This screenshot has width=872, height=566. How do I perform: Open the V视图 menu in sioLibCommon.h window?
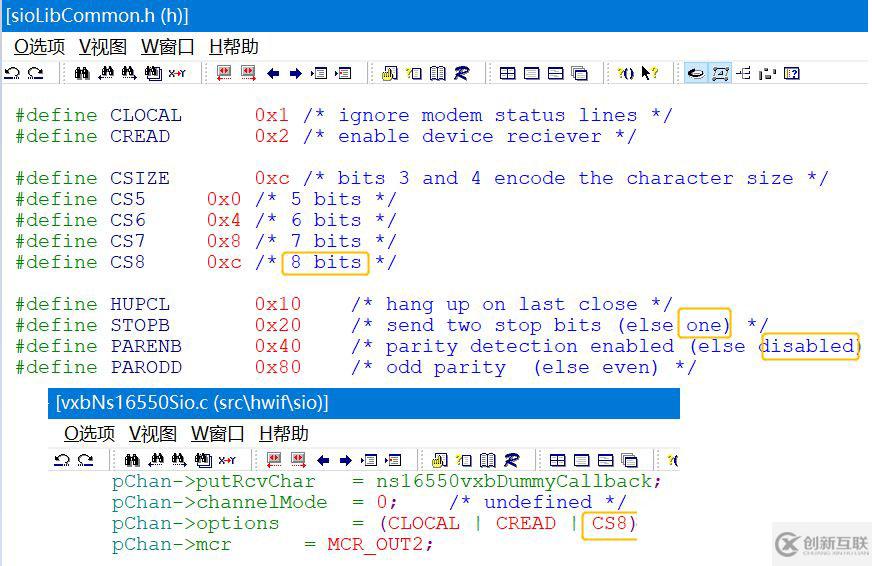pos(102,46)
